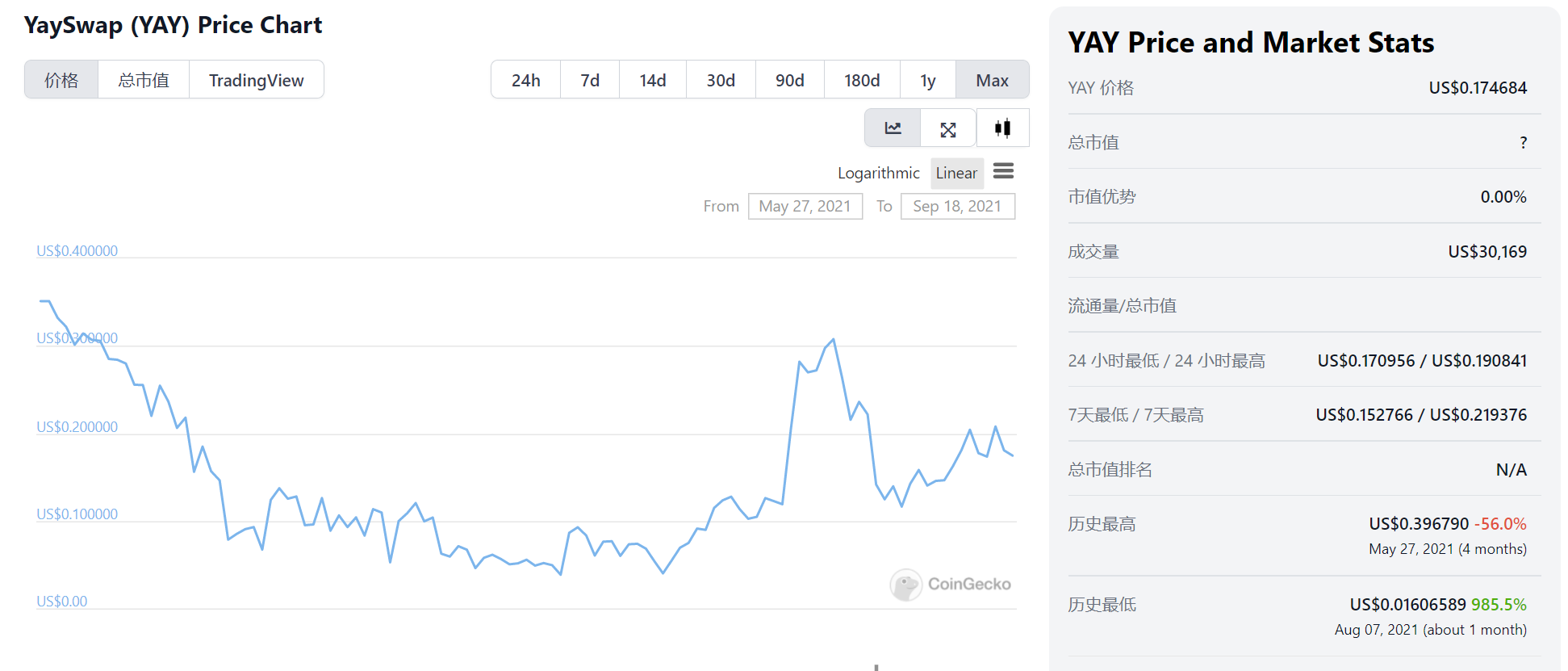Edit the From date field May 27, 2021
The height and width of the screenshot is (671, 1568).
(805, 206)
